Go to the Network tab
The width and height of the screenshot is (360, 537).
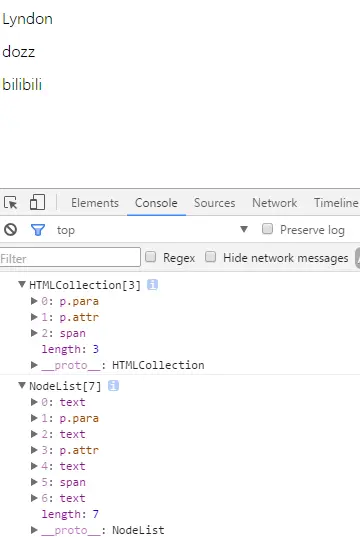pyautogui.click(x=274, y=203)
